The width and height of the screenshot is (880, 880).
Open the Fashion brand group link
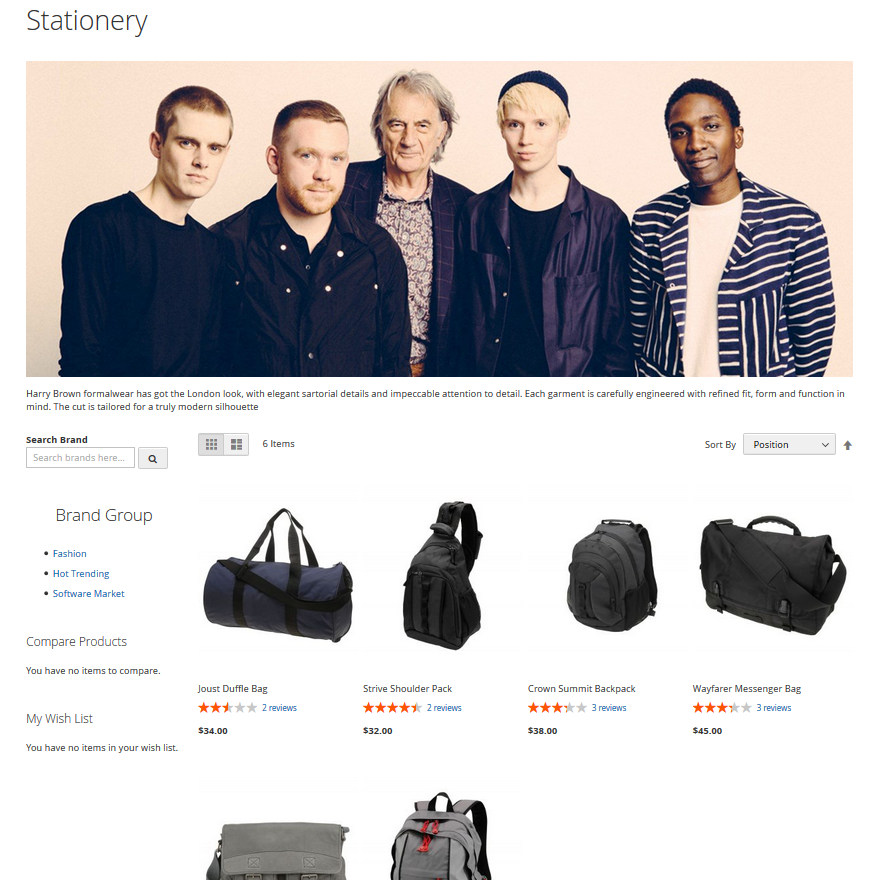click(x=70, y=553)
